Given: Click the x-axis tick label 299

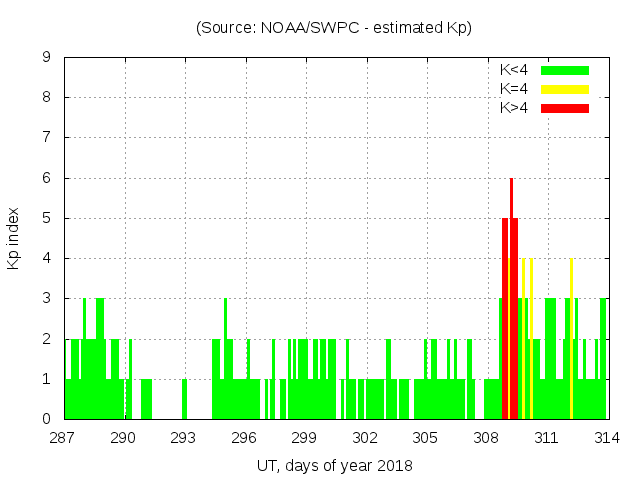Looking at the screenshot, I should click(x=305, y=437).
